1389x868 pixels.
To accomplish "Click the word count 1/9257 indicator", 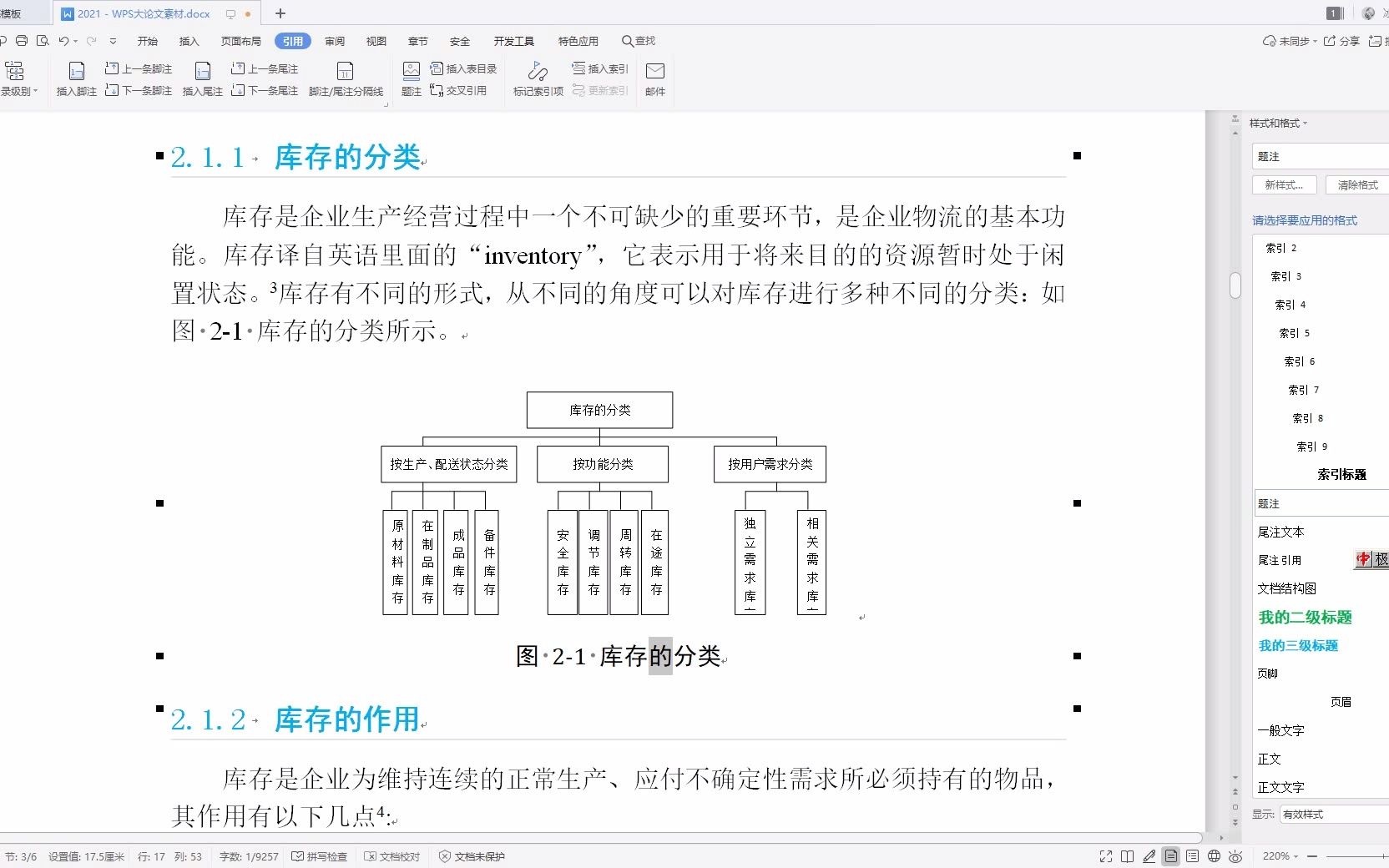I will click(x=249, y=856).
